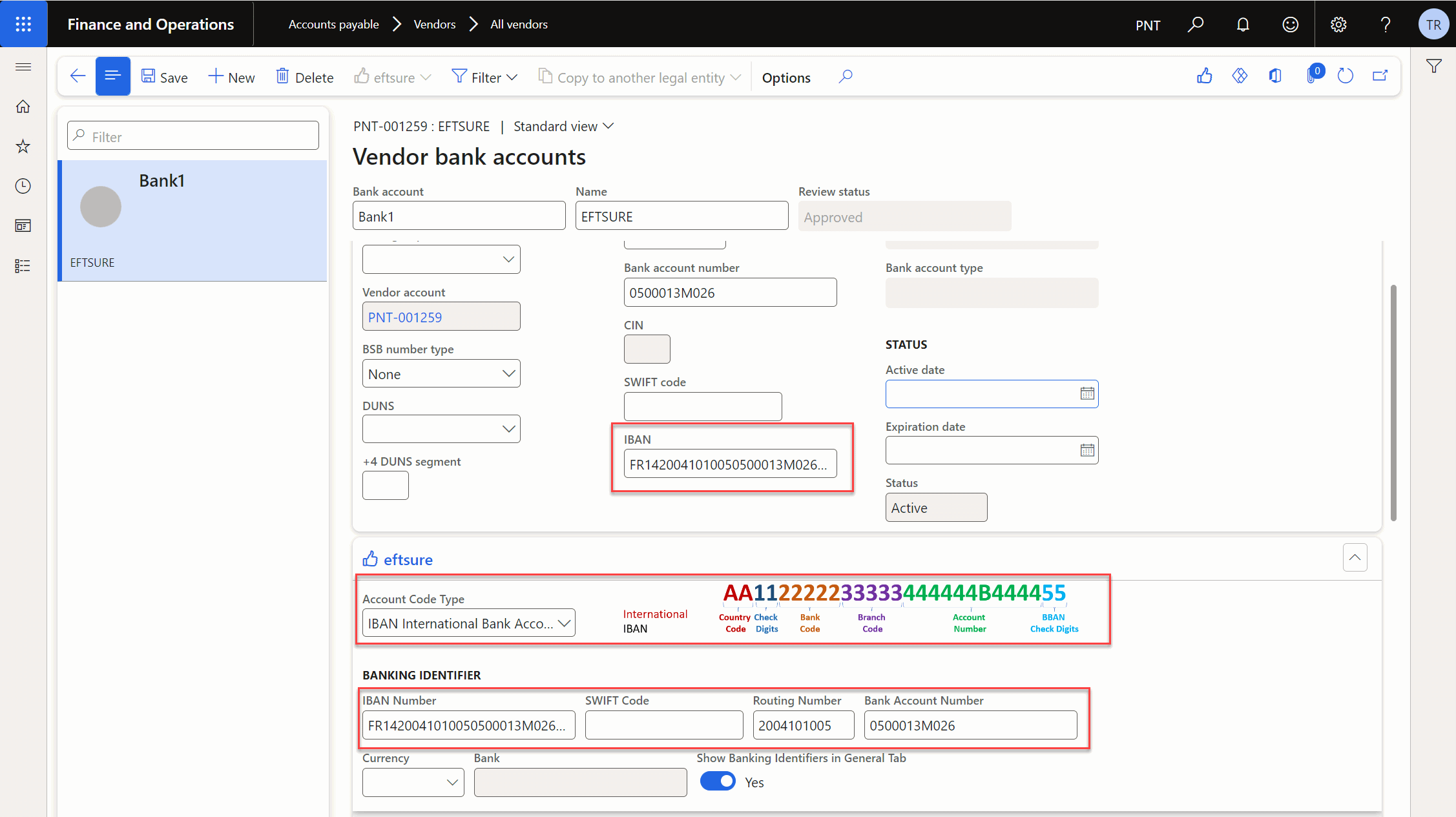The height and width of the screenshot is (817, 1456).
Task: Click the Bank account field
Action: [x=459, y=216]
